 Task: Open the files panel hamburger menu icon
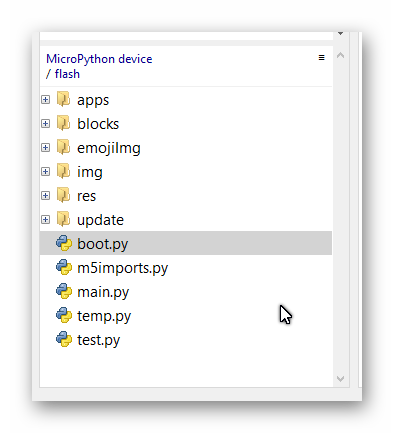coord(321,58)
